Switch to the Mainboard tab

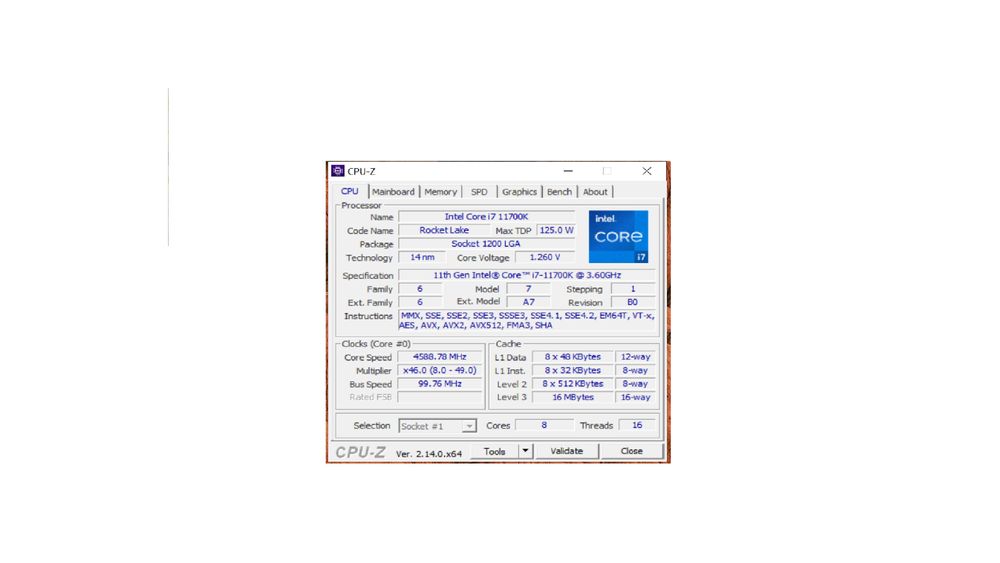pos(393,192)
